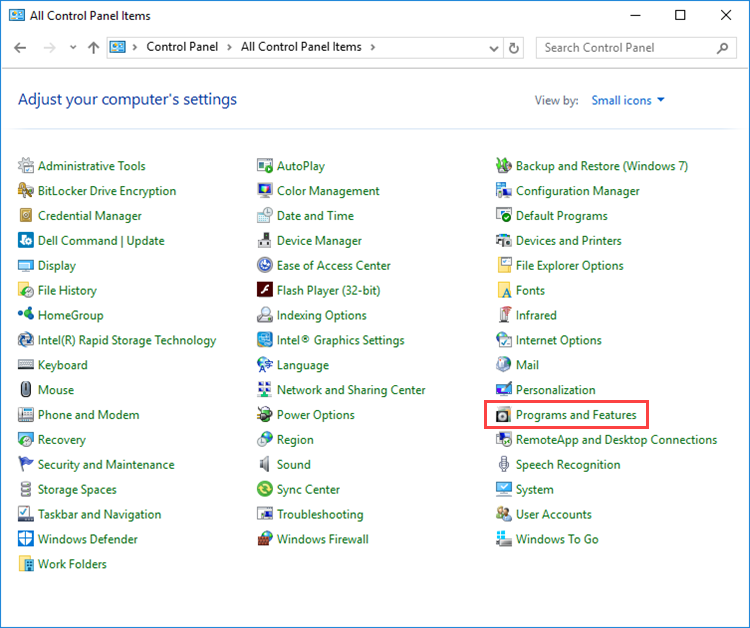Click the Configuration Manager icon
The image size is (750, 628).
pos(504,190)
